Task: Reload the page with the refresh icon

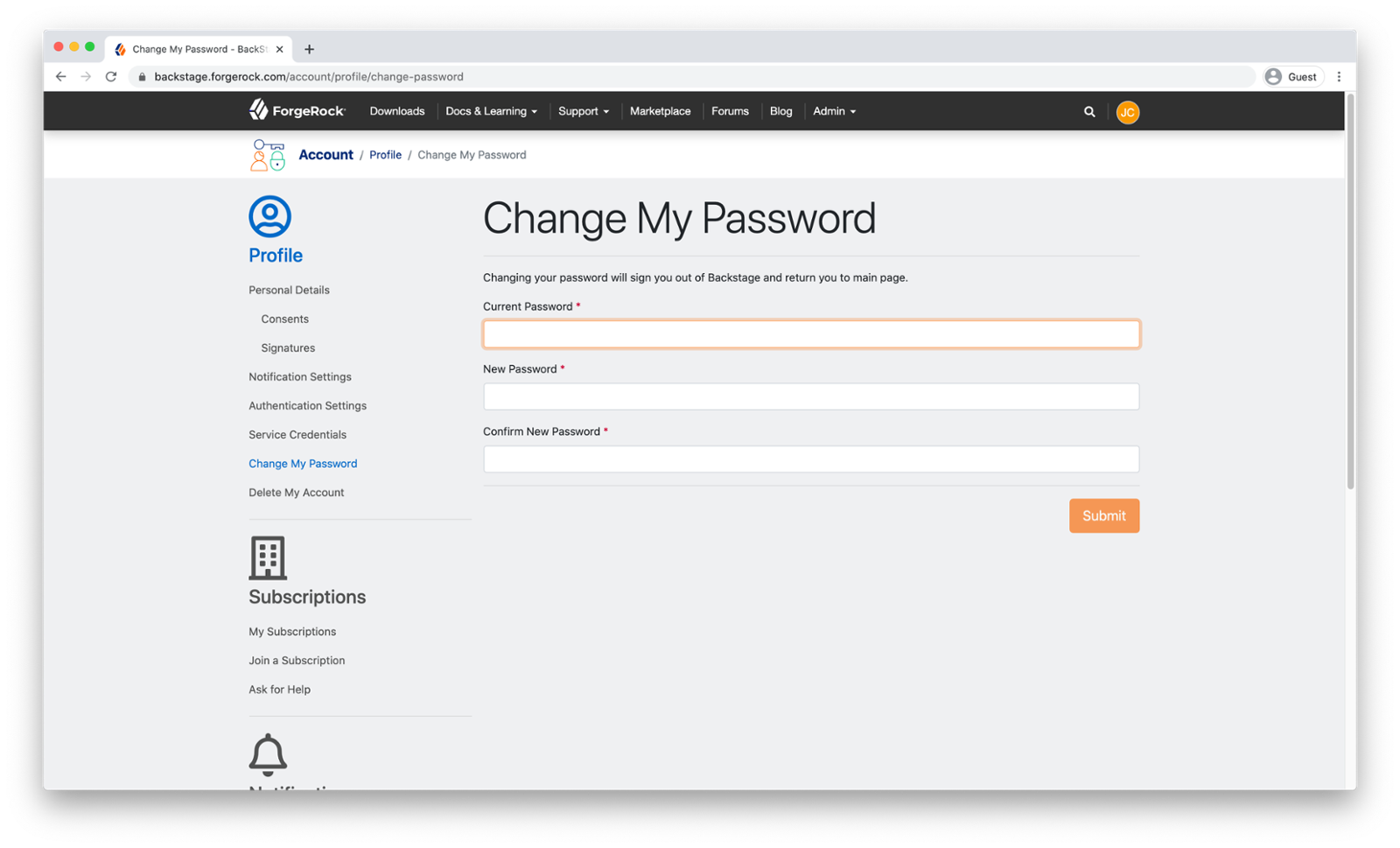Action: 111,77
